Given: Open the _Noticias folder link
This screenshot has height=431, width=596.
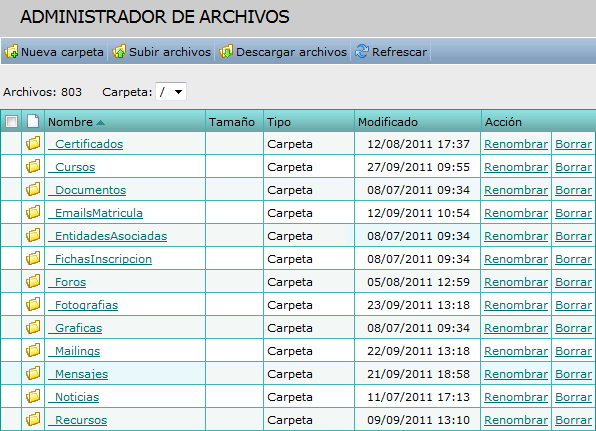Looking at the screenshot, I should (x=74, y=397).
